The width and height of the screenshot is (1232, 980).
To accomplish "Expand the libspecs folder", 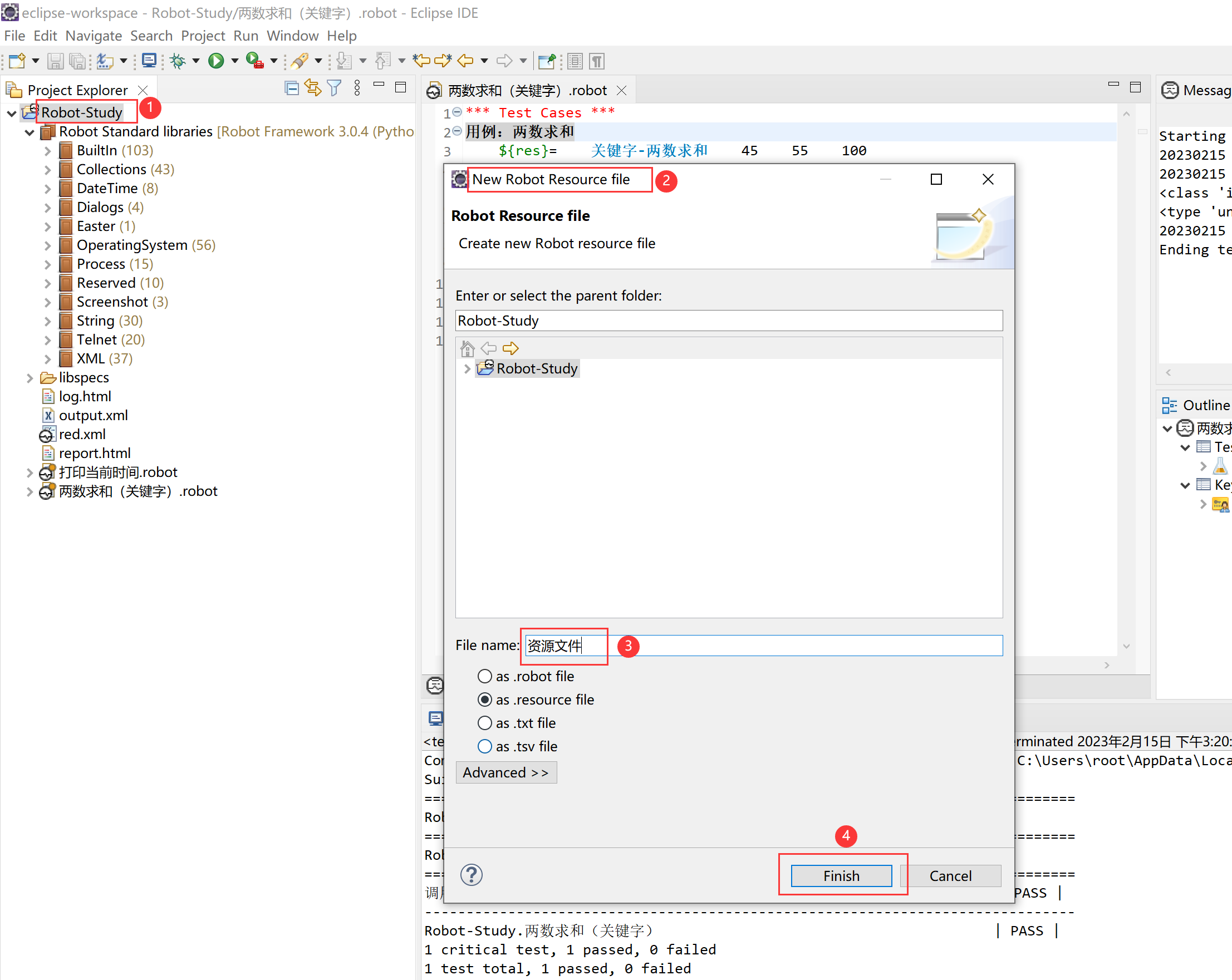I will pyautogui.click(x=30, y=377).
